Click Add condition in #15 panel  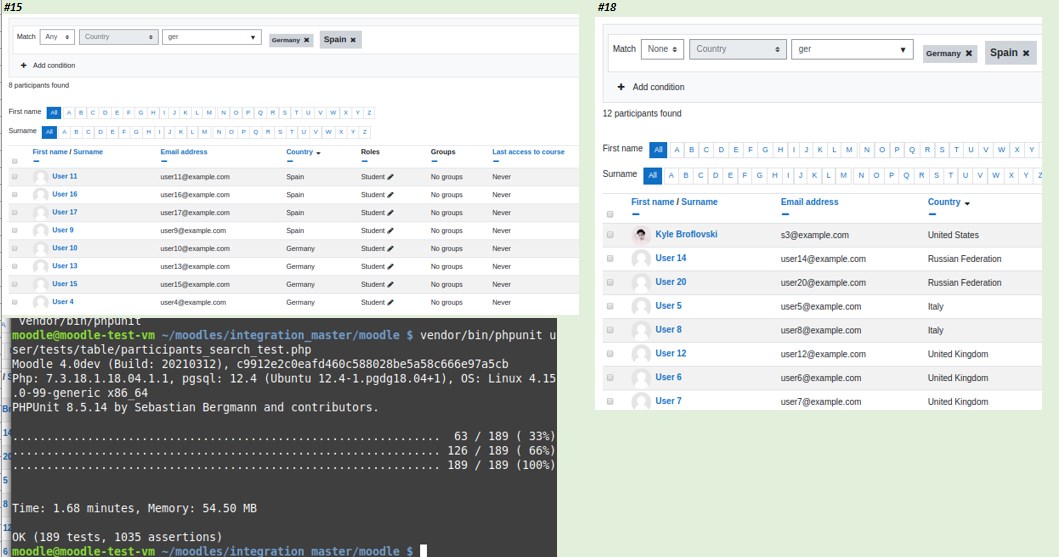54,65
